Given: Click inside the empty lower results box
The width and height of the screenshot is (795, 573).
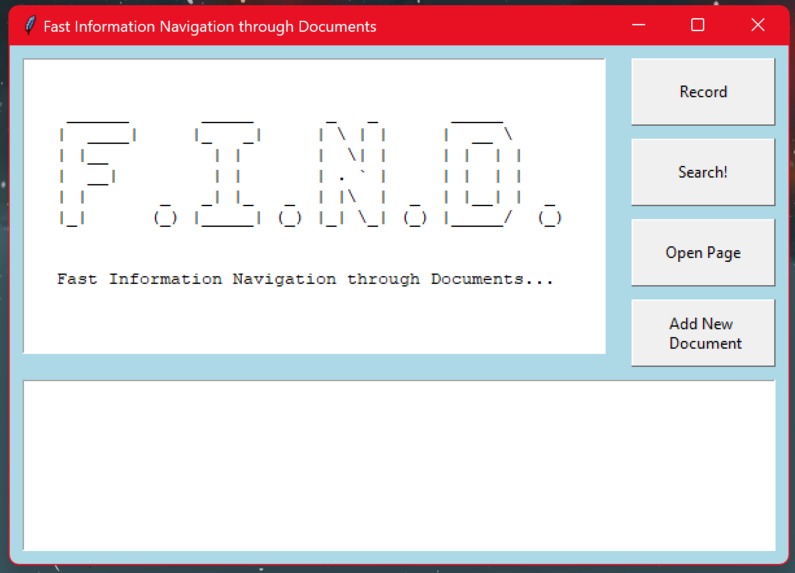Looking at the screenshot, I should [399, 465].
